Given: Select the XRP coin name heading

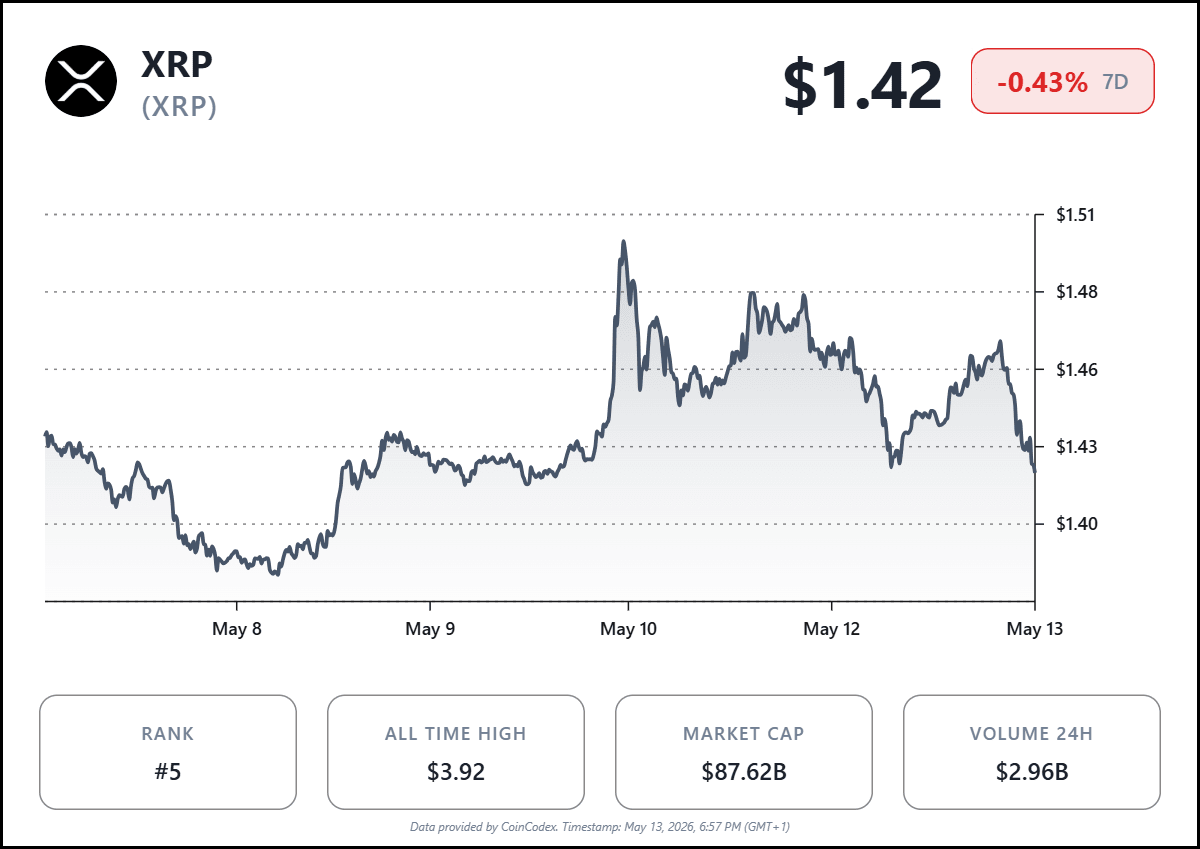Looking at the screenshot, I should point(177,65).
